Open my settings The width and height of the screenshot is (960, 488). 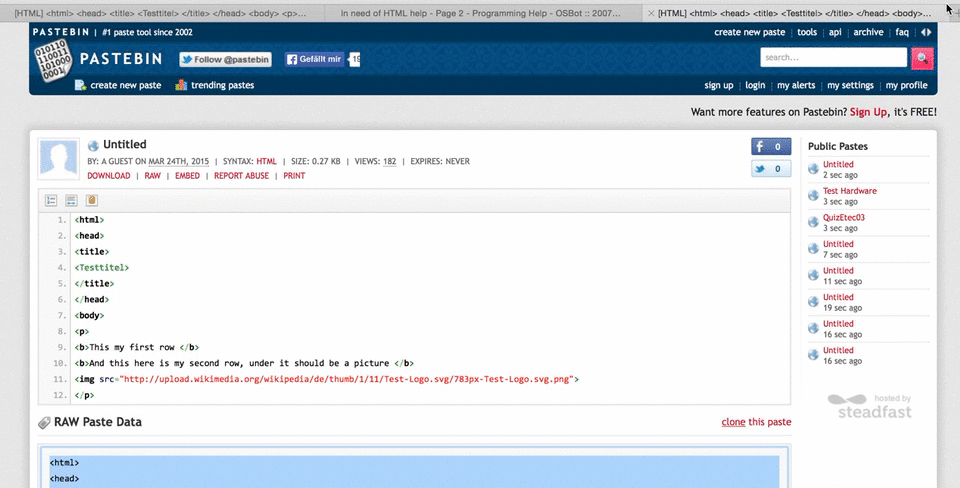850,85
